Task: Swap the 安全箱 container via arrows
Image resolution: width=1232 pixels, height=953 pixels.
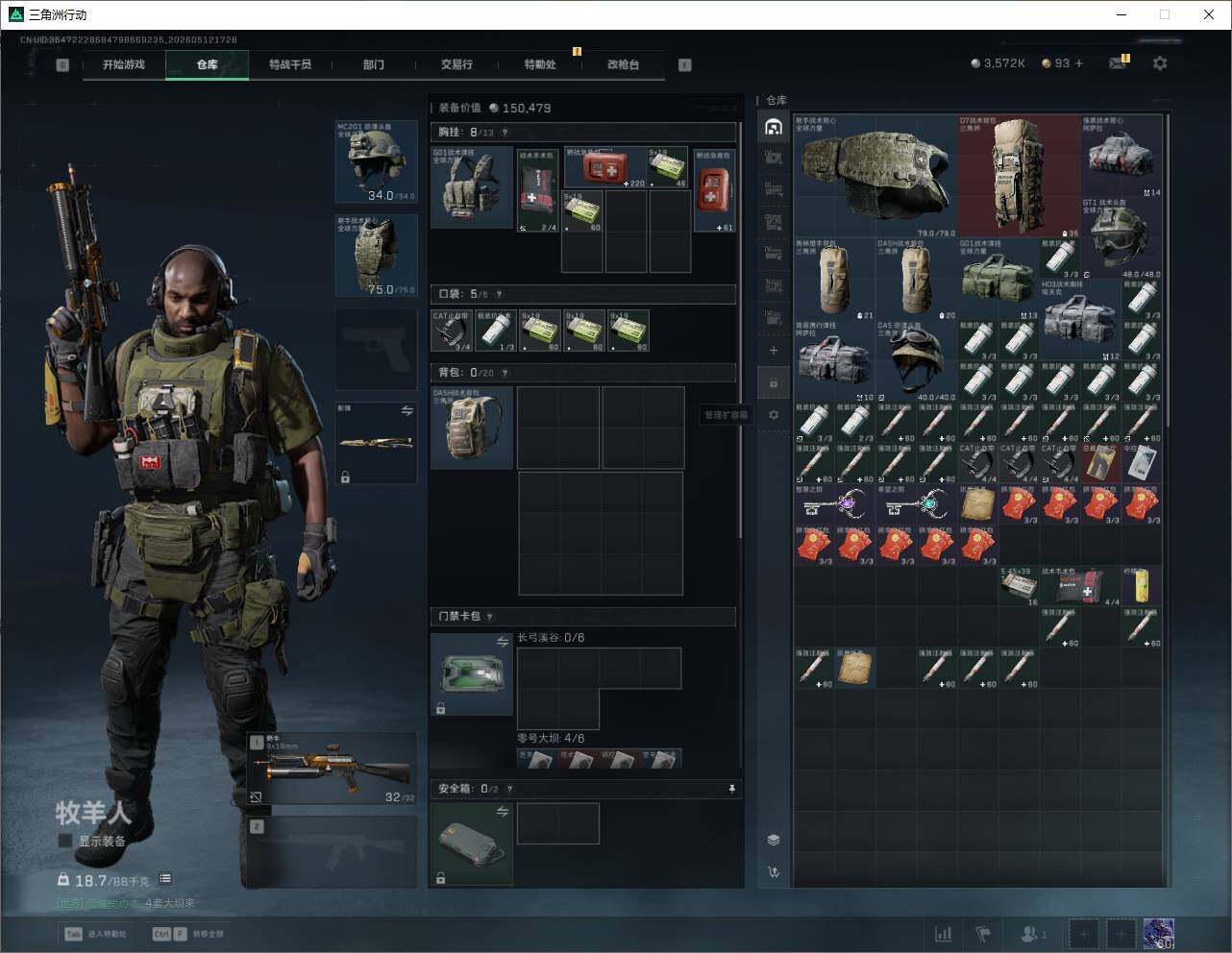Action: click(502, 813)
